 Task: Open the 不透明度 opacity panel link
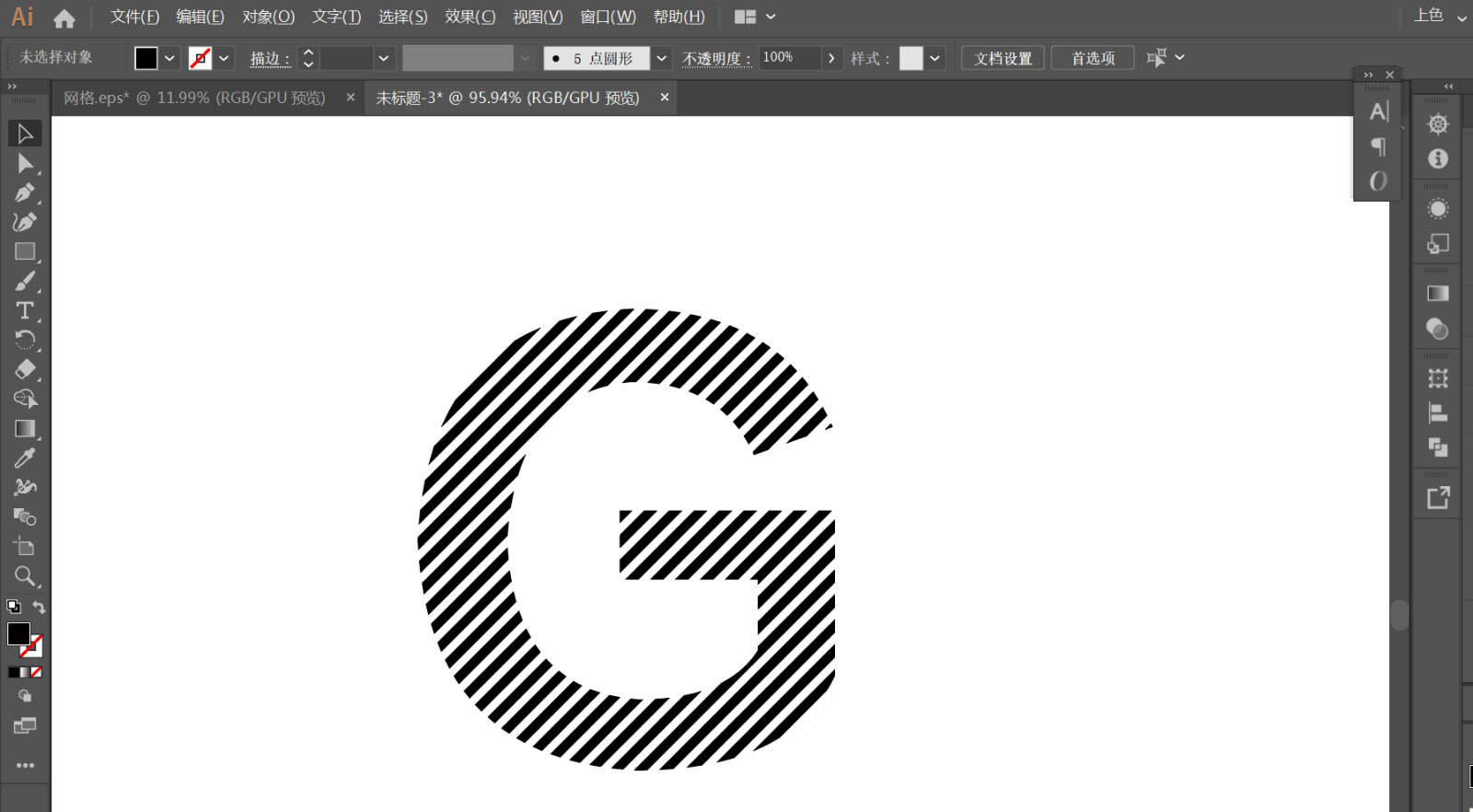[x=716, y=59]
